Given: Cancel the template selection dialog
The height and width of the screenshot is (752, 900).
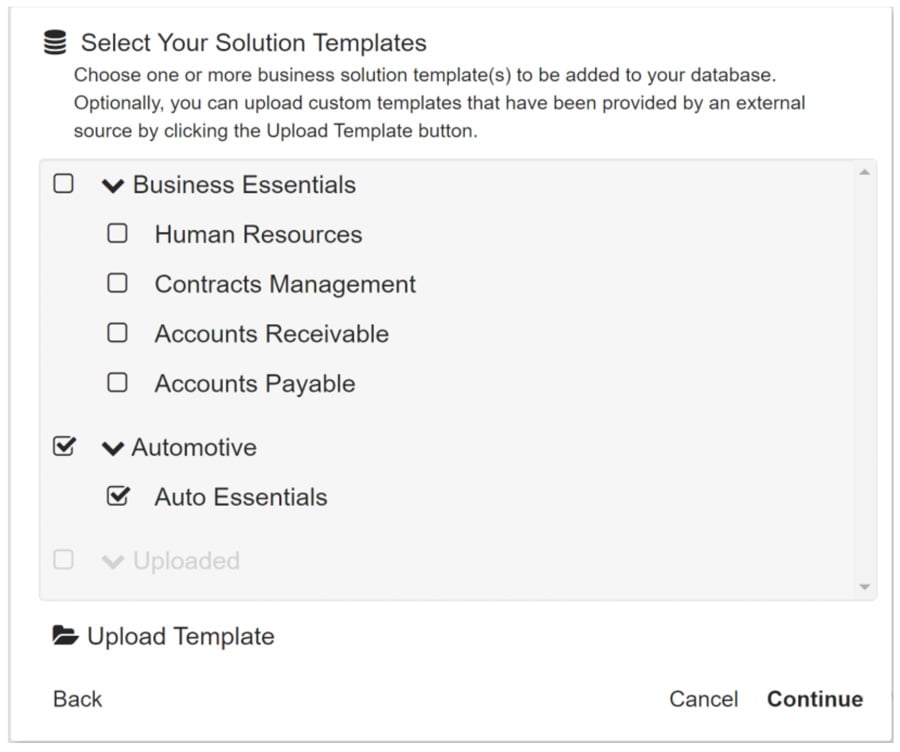Looking at the screenshot, I should click(704, 699).
